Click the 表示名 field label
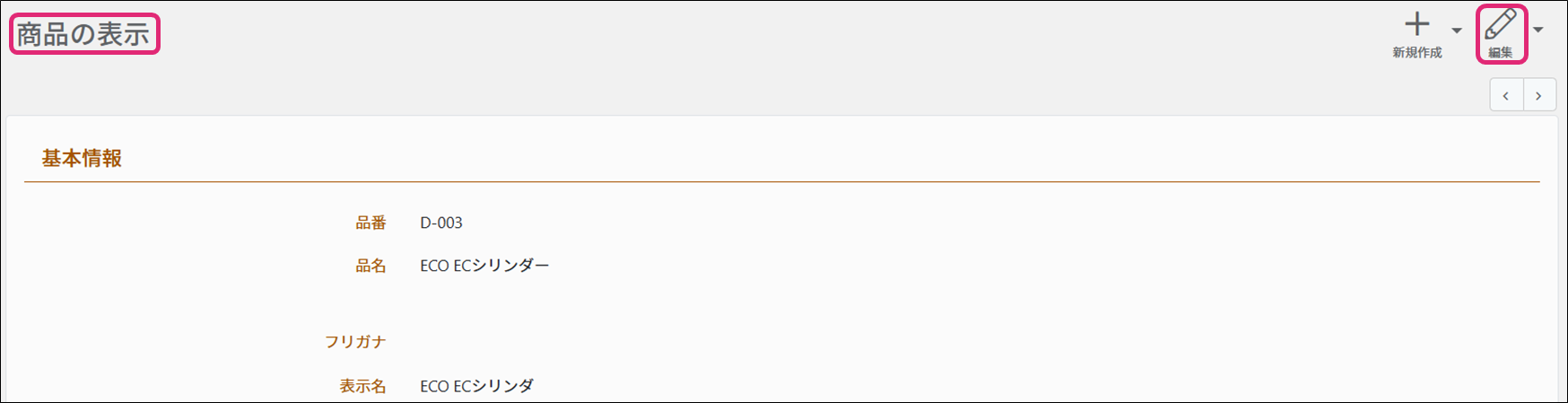This screenshot has height=403, width=1568. [362, 386]
